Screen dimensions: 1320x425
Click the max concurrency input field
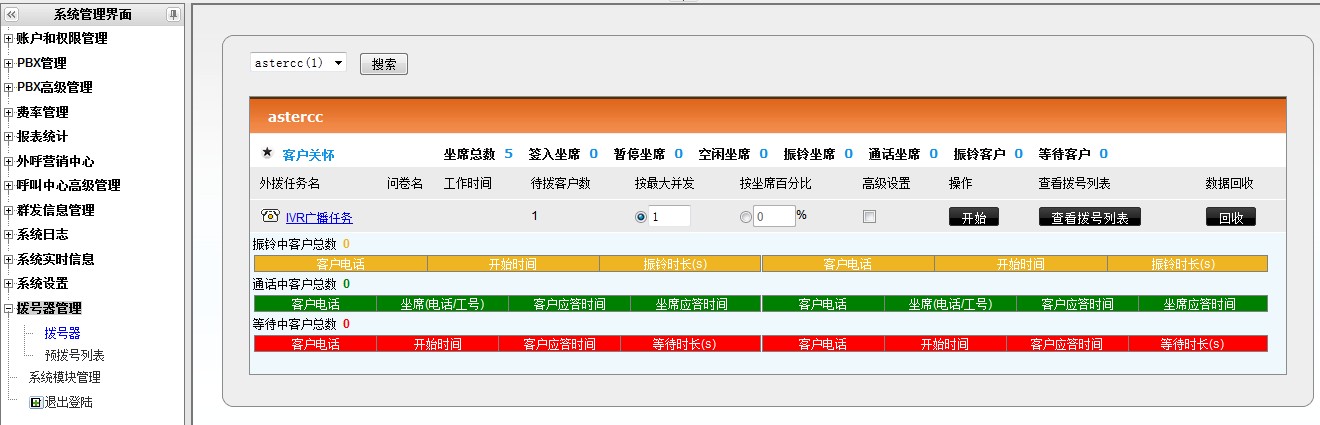click(670, 216)
